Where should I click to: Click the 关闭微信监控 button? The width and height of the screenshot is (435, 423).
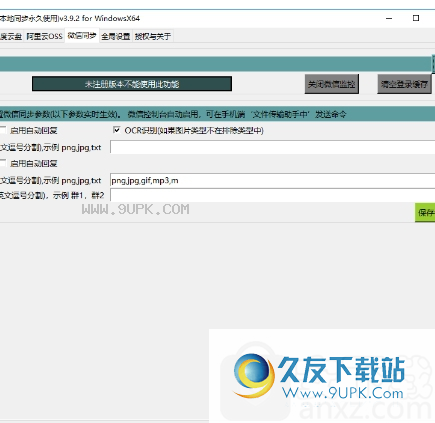(x=331, y=84)
